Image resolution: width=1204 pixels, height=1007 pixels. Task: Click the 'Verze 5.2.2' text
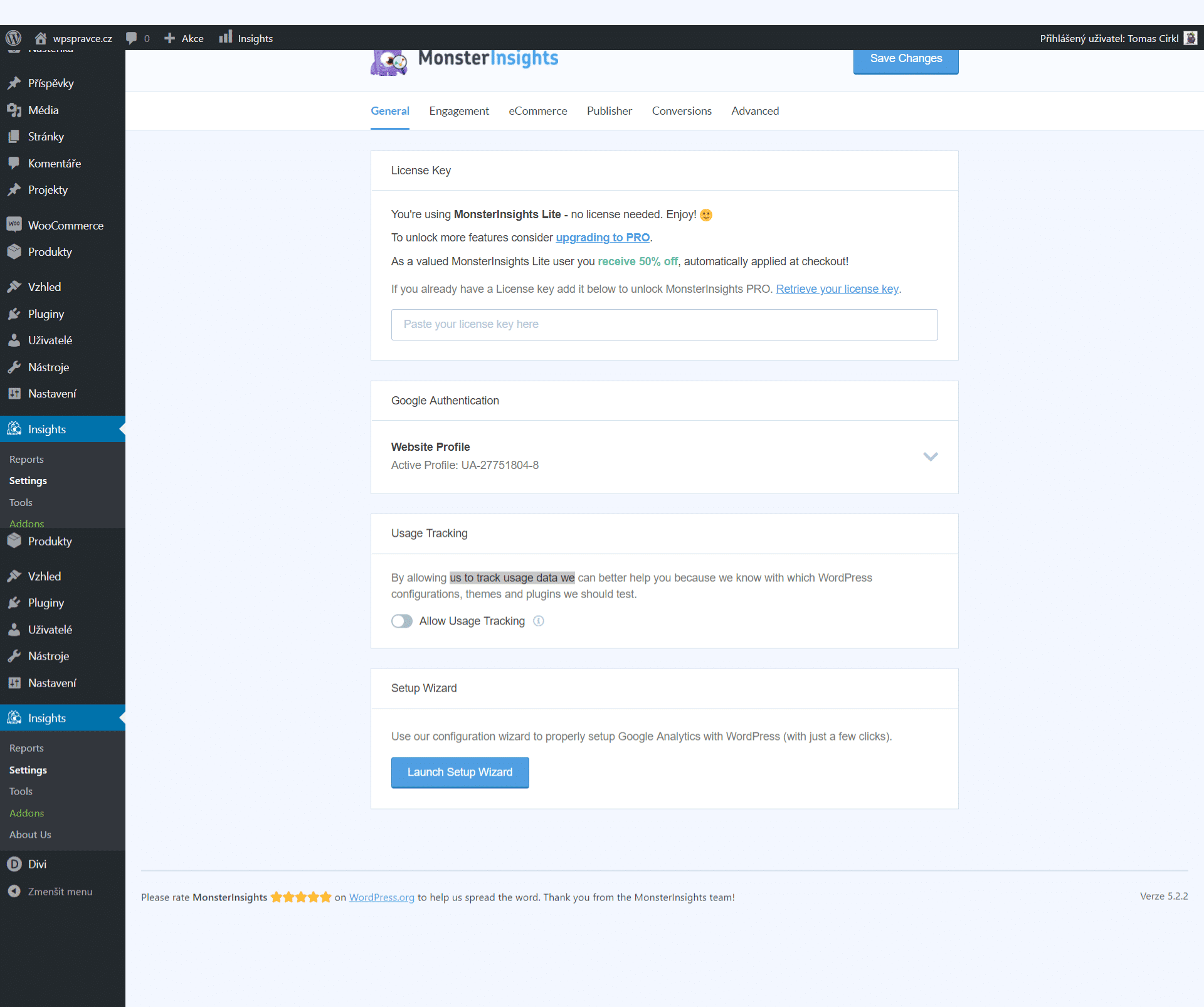pyautogui.click(x=1164, y=896)
